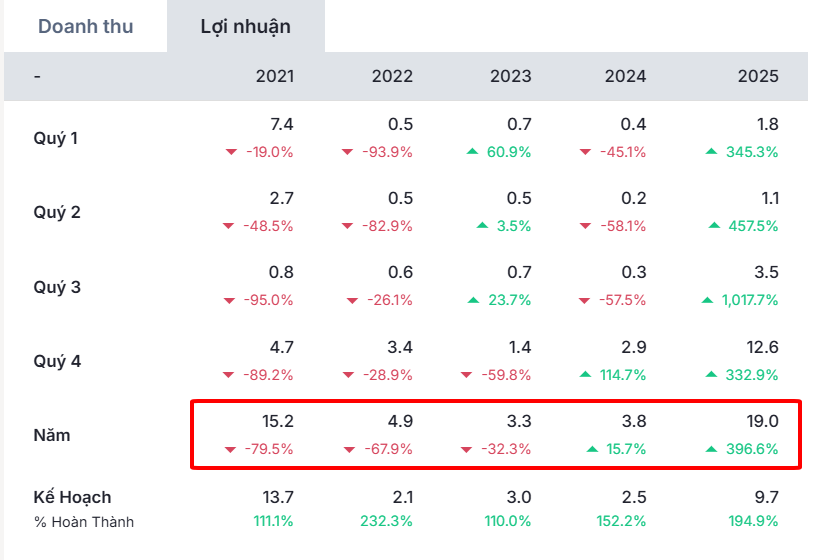Click the green up arrow beside 345.3%
The image size is (817, 560).
coord(711,152)
